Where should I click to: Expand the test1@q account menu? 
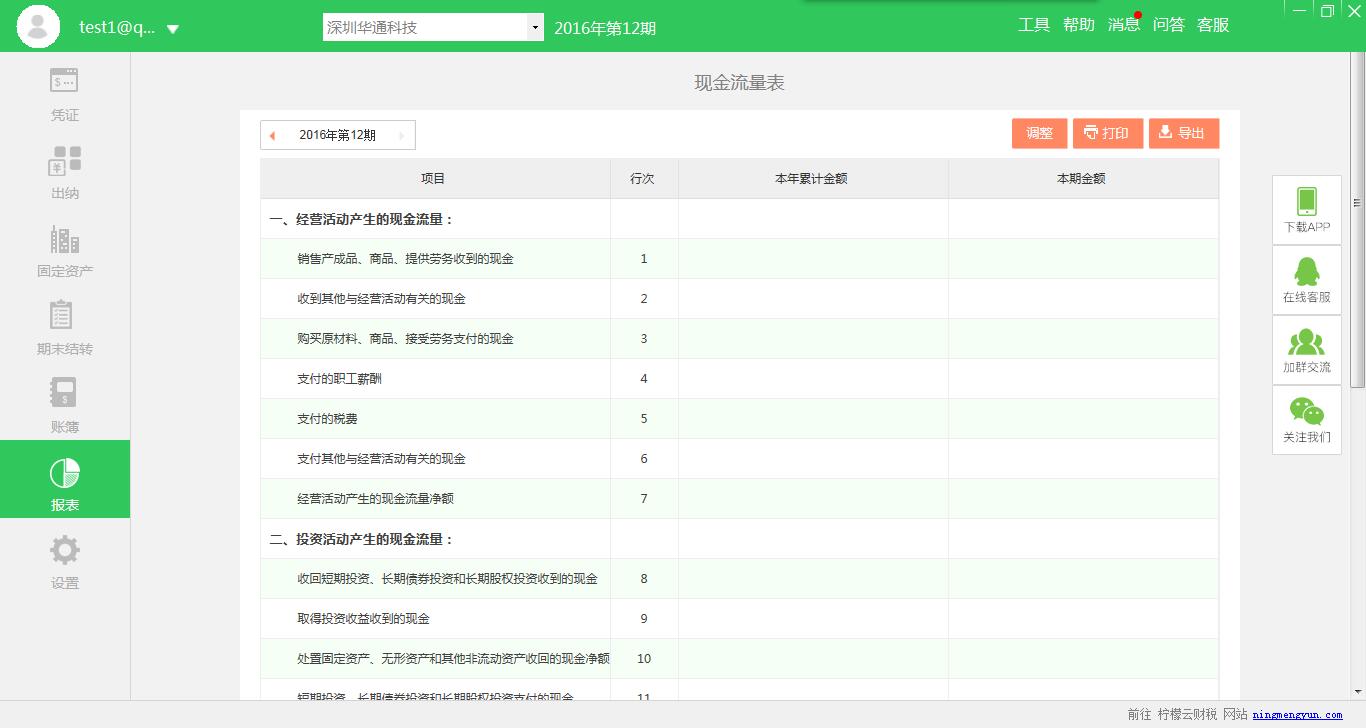[x=120, y=28]
